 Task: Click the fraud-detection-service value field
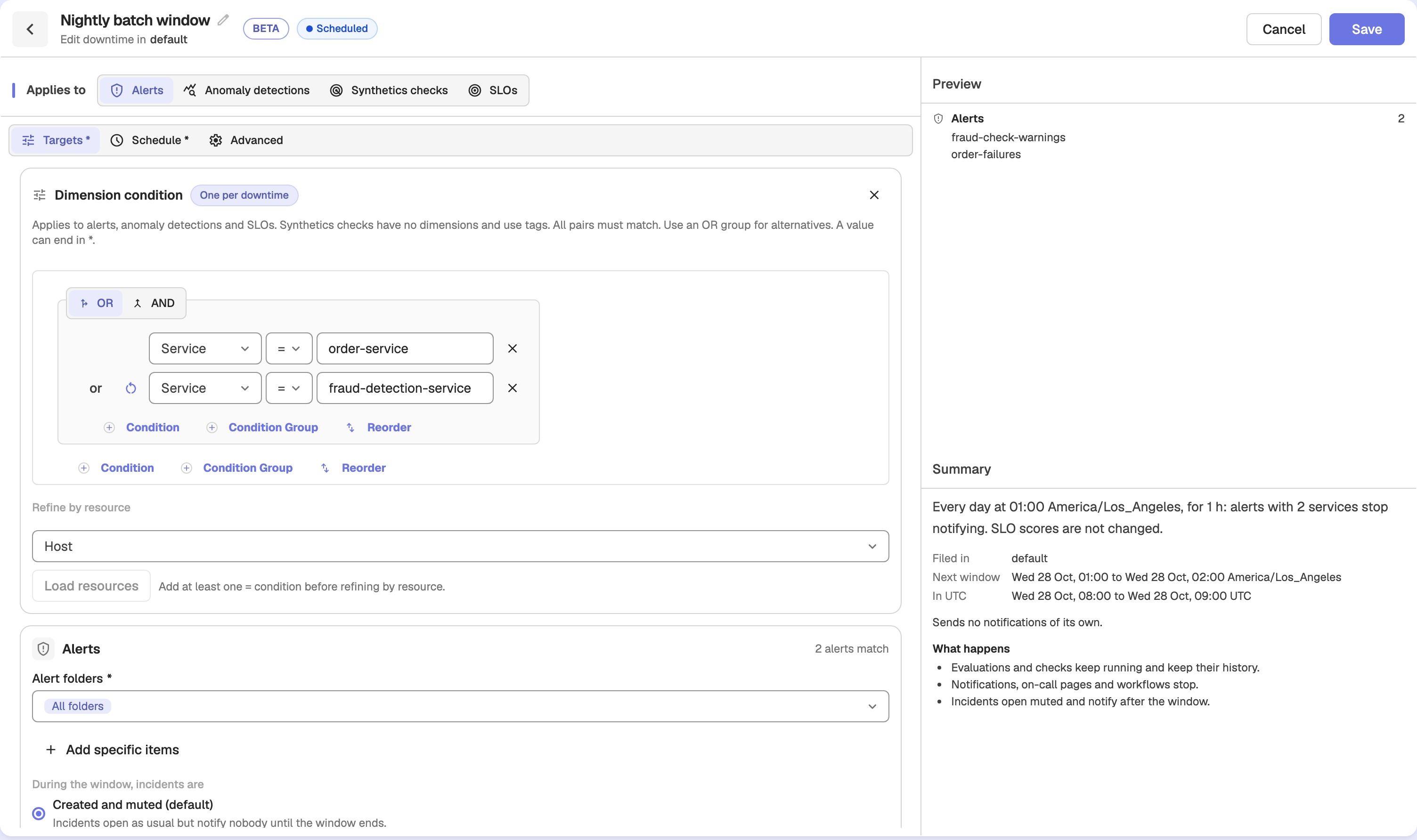405,388
